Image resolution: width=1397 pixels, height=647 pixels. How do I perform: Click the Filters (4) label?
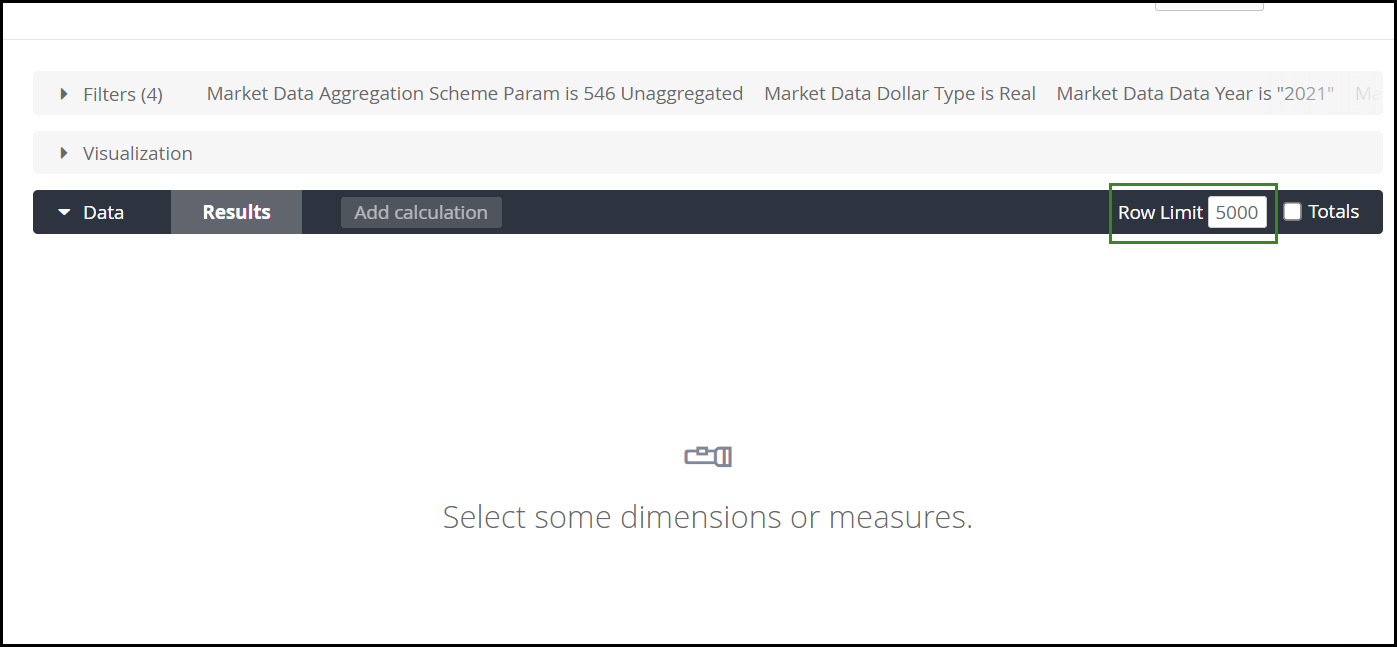click(122, 94)
